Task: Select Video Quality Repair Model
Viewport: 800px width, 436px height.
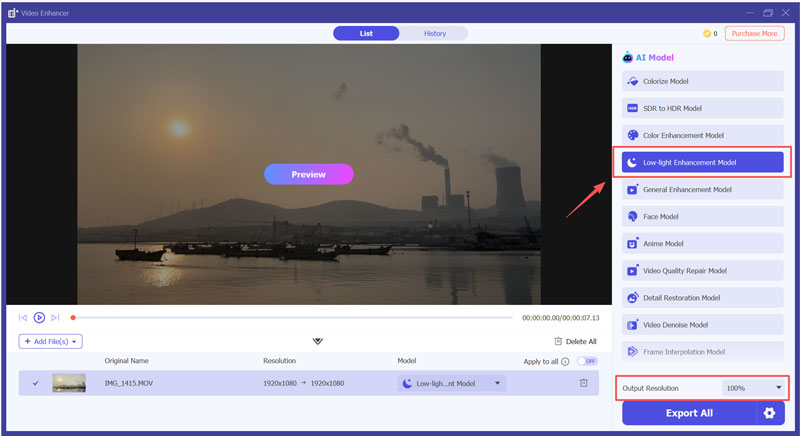Action: 702,270
